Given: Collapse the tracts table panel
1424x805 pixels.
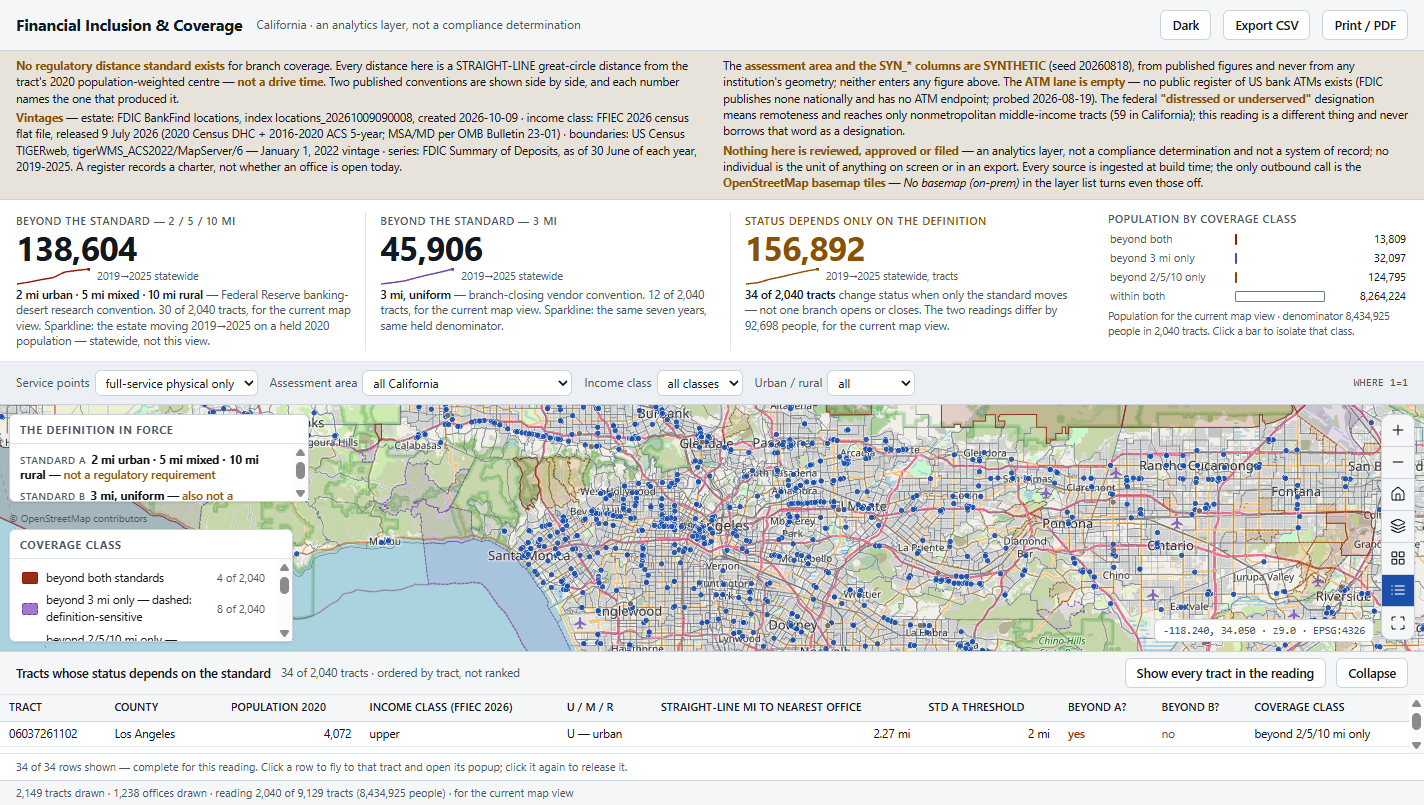Looking at the screenshot, I should [1372, 673].
